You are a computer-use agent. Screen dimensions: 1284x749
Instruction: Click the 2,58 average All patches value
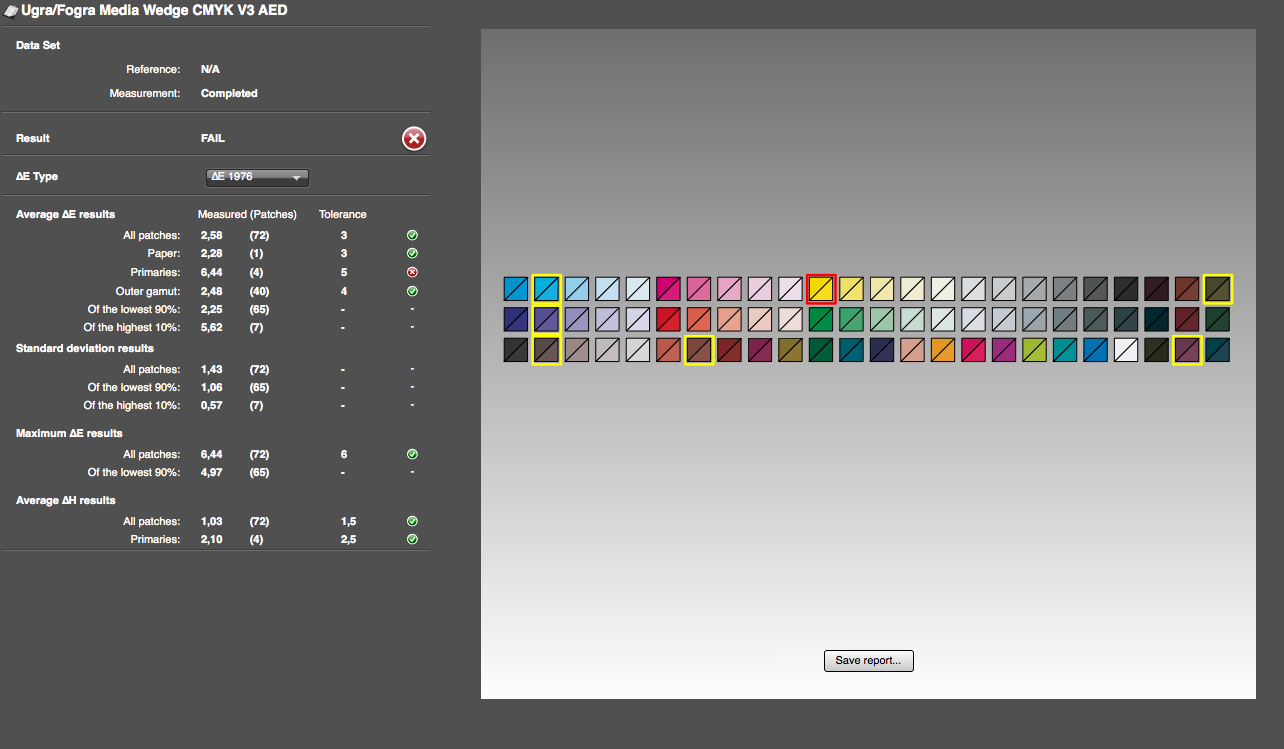point(211,236)
